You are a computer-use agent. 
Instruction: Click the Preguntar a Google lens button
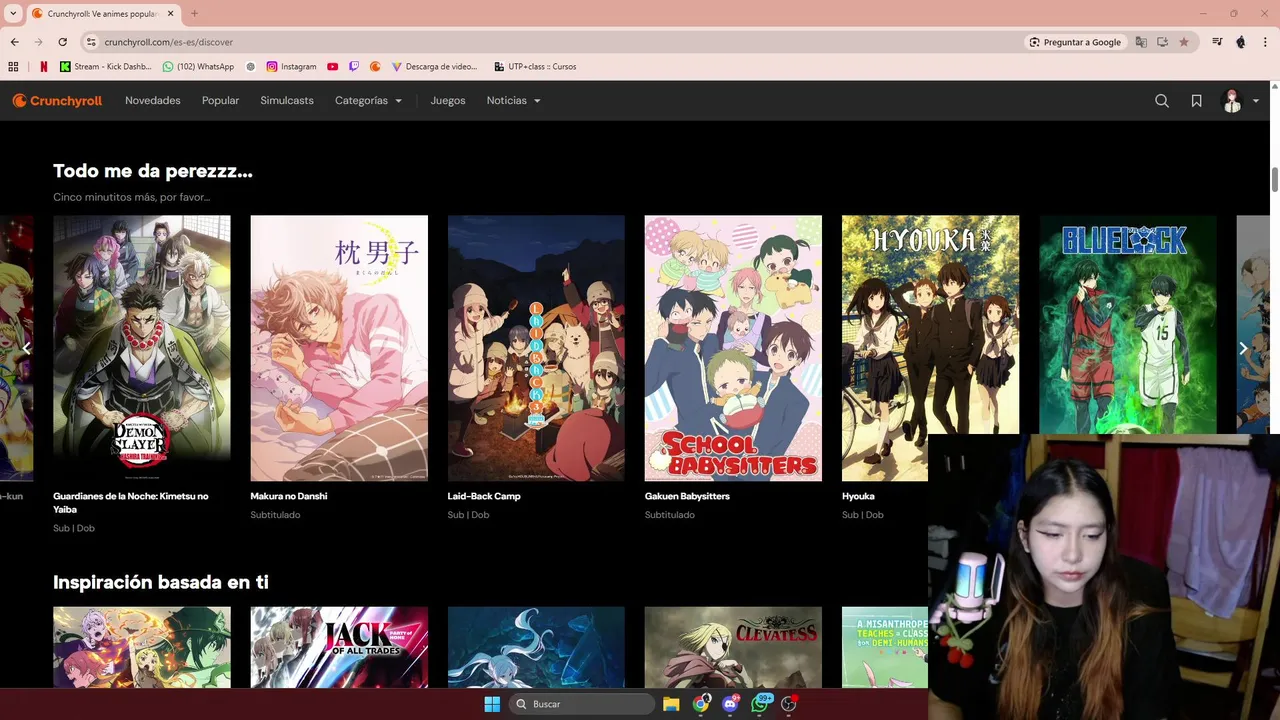pos(1075,42)
